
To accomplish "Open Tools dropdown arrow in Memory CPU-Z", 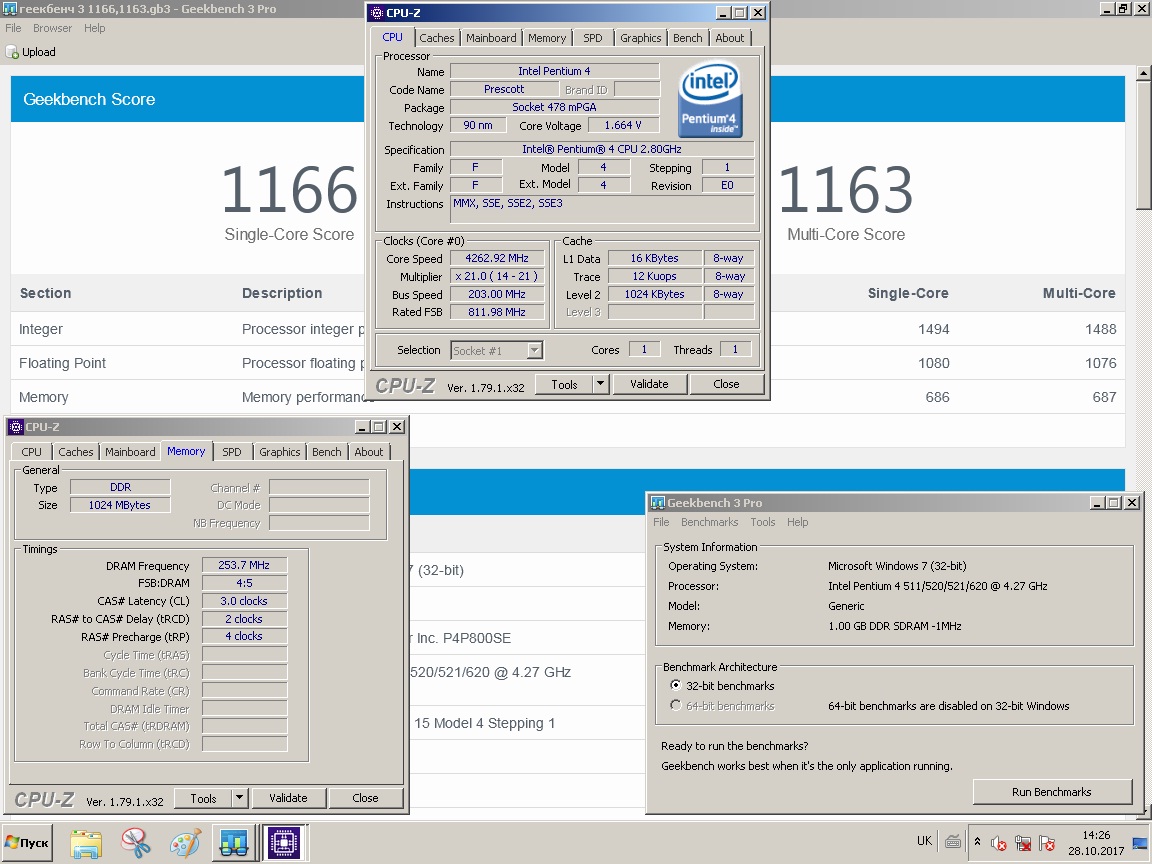I will pos(239,798).
